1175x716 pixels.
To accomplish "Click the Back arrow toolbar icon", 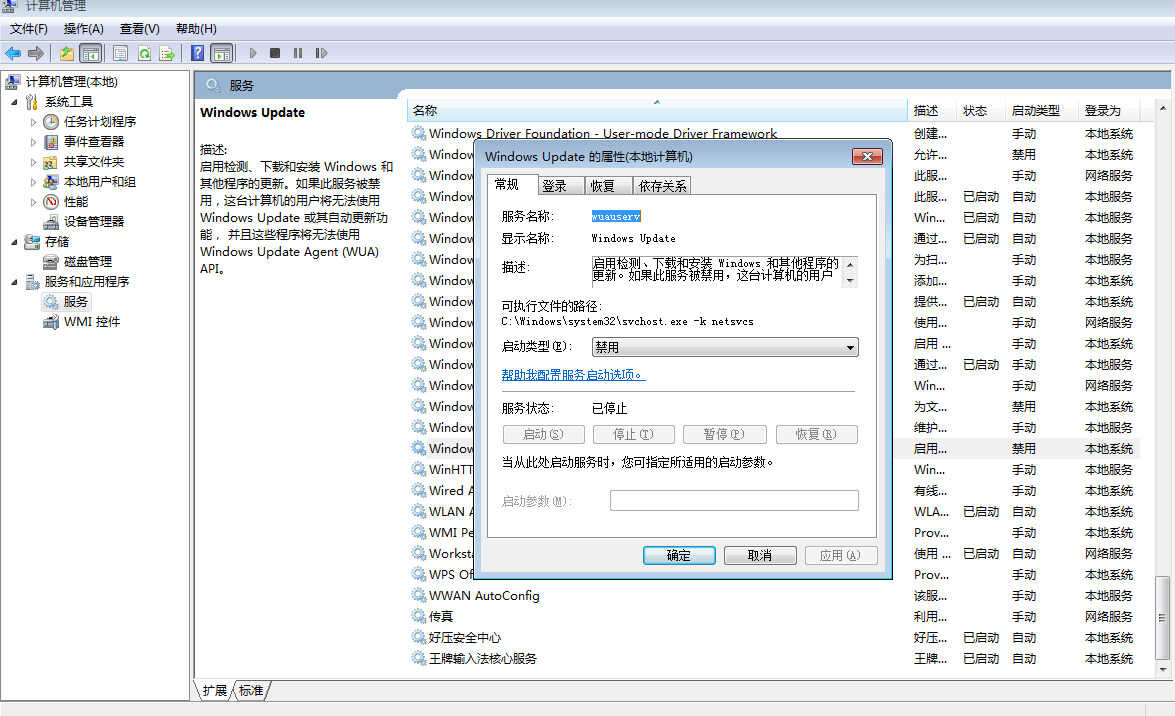I will 13,53.
